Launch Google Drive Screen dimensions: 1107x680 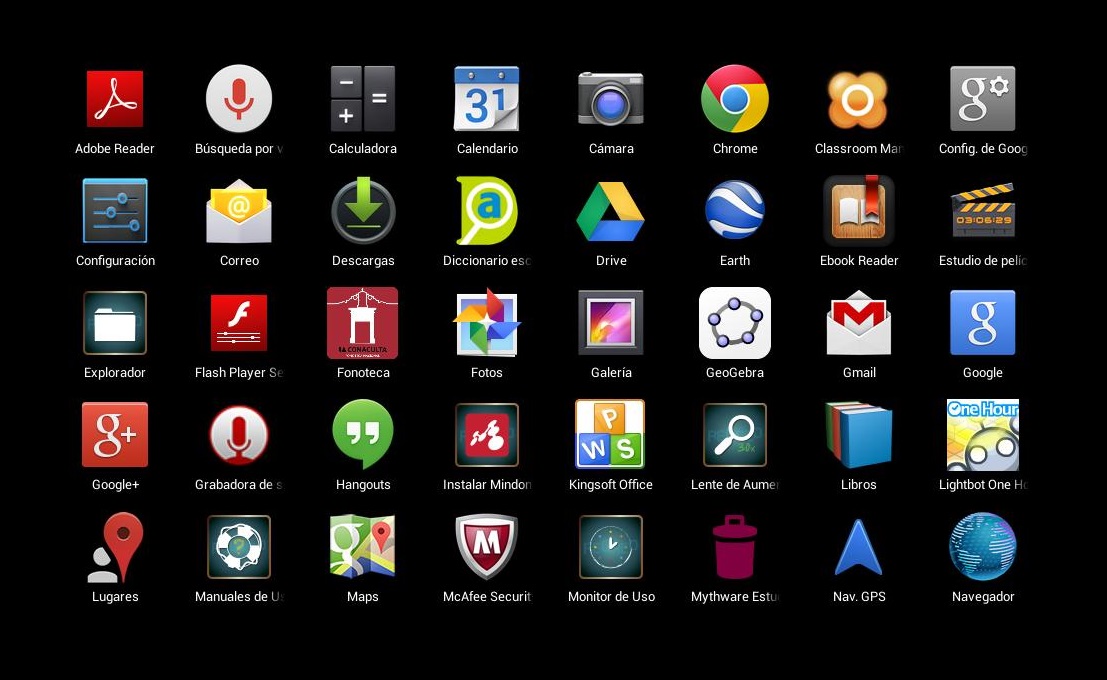click(x=611, y=211)
